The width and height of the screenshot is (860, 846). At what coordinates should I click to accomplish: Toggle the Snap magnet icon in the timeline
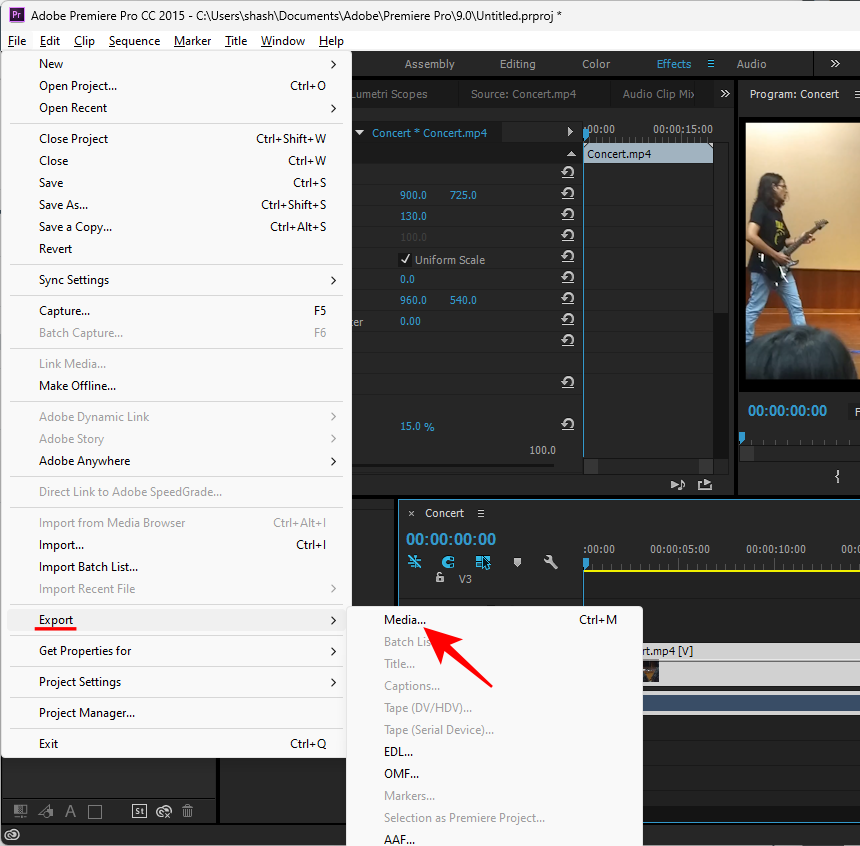pyautogui.click(x=448, y=561)
